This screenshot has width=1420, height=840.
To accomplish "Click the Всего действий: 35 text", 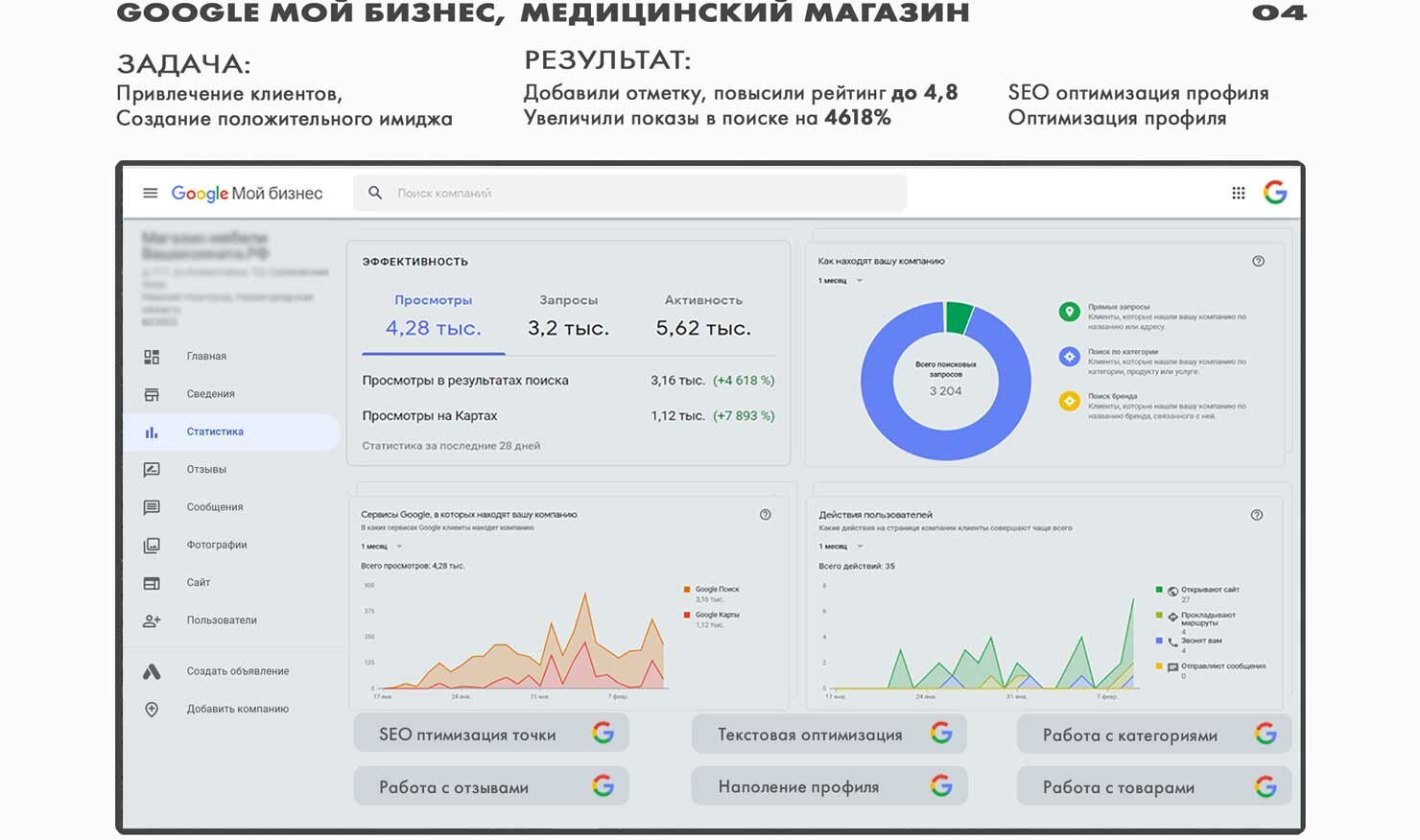I will [x=857, y=566].
